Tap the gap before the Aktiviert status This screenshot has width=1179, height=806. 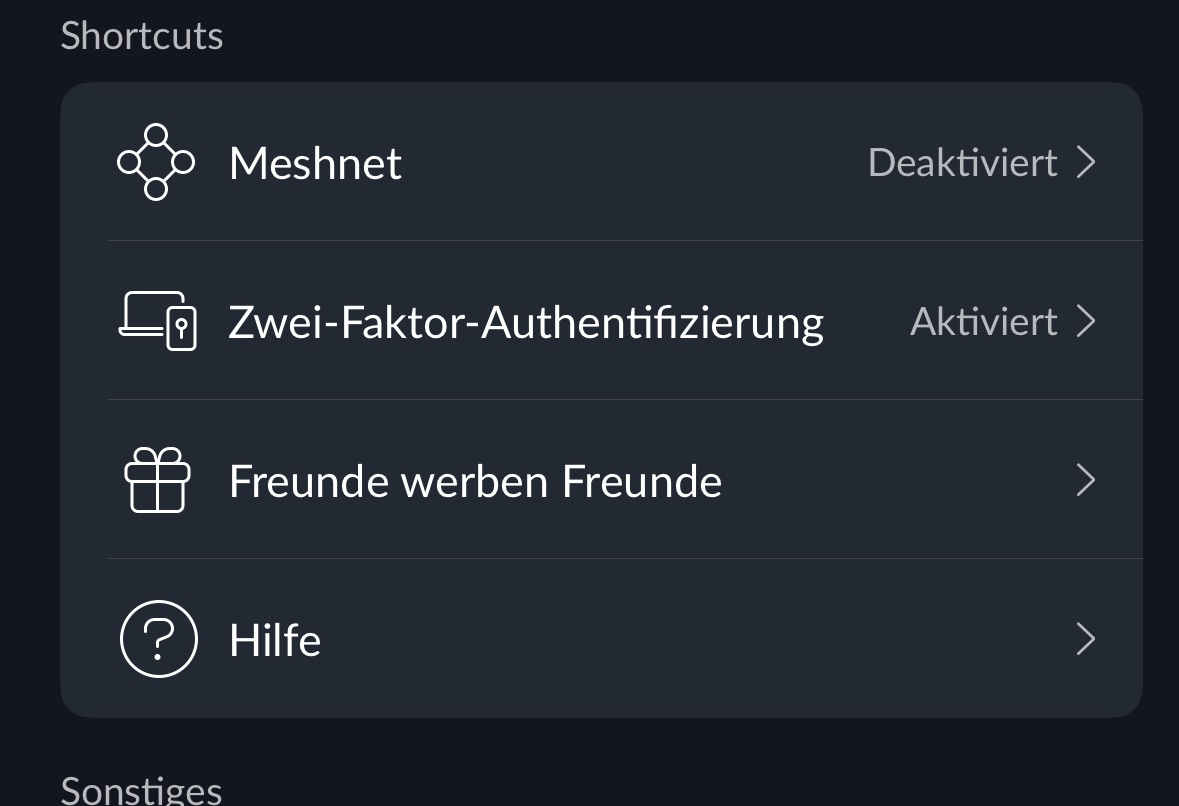click(x=867, y=322)
